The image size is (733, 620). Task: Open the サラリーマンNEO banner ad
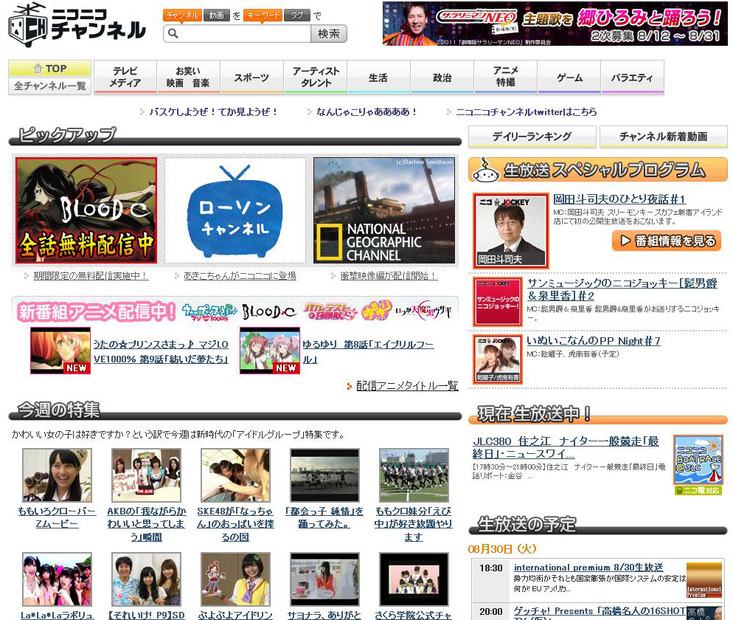pos(555,23)
